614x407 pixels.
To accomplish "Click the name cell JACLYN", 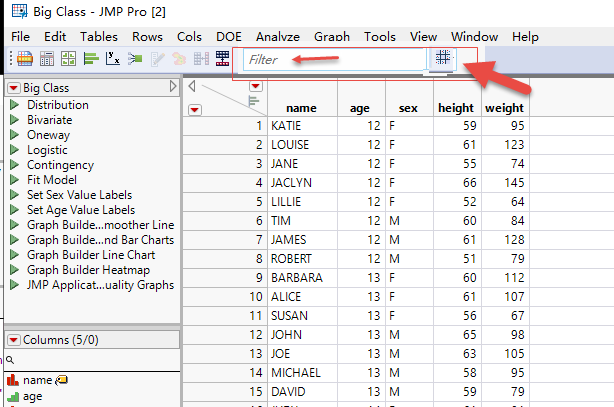I will click(302, 183).
